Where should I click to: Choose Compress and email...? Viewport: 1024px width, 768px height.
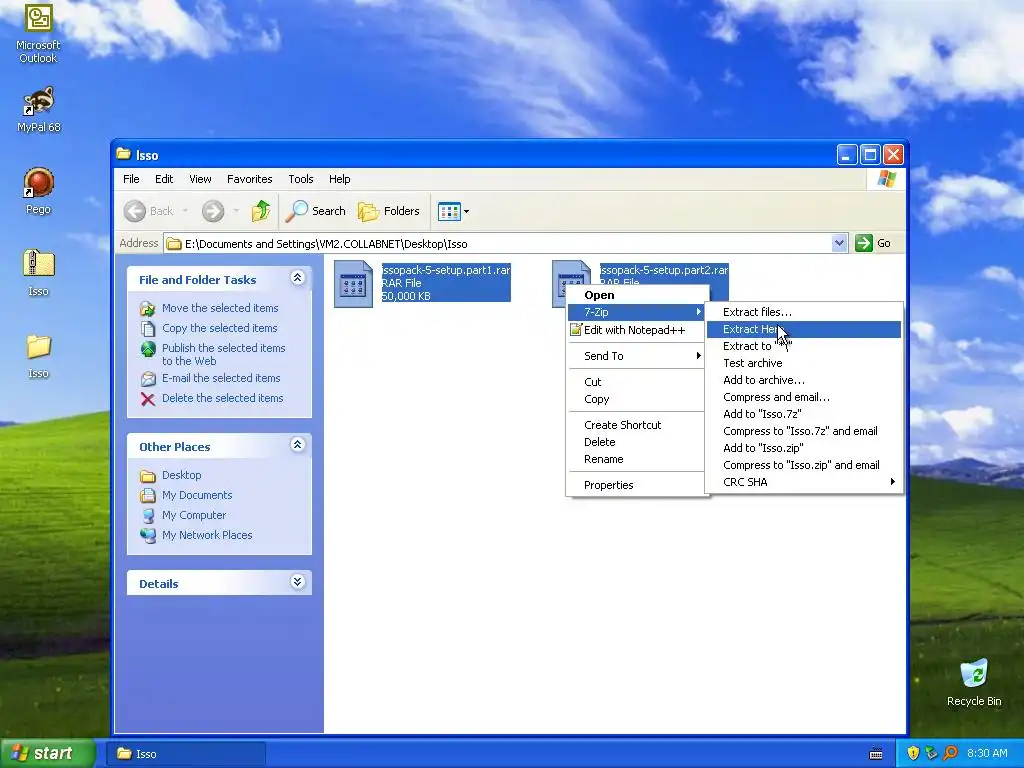[x=804, y=397]
